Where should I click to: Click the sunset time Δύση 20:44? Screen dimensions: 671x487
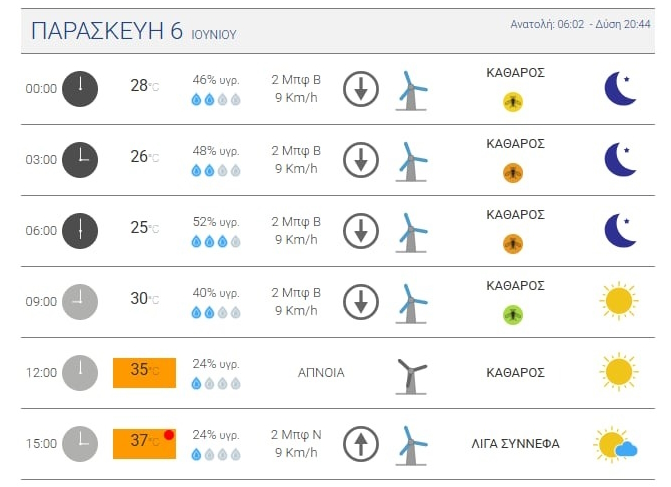pos(620,24)
